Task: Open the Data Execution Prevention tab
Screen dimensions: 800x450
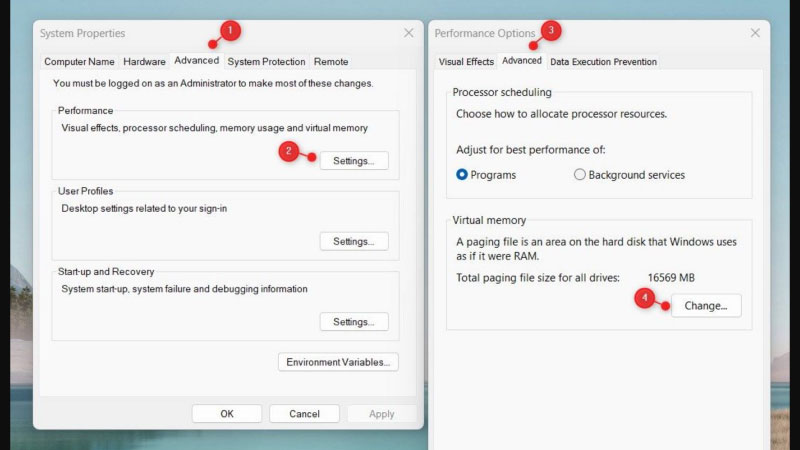Action: point(603,62)
